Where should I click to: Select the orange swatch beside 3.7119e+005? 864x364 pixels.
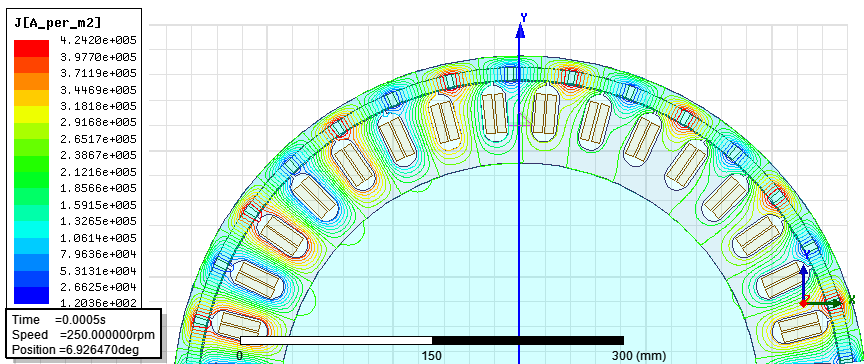click(31, 82)
